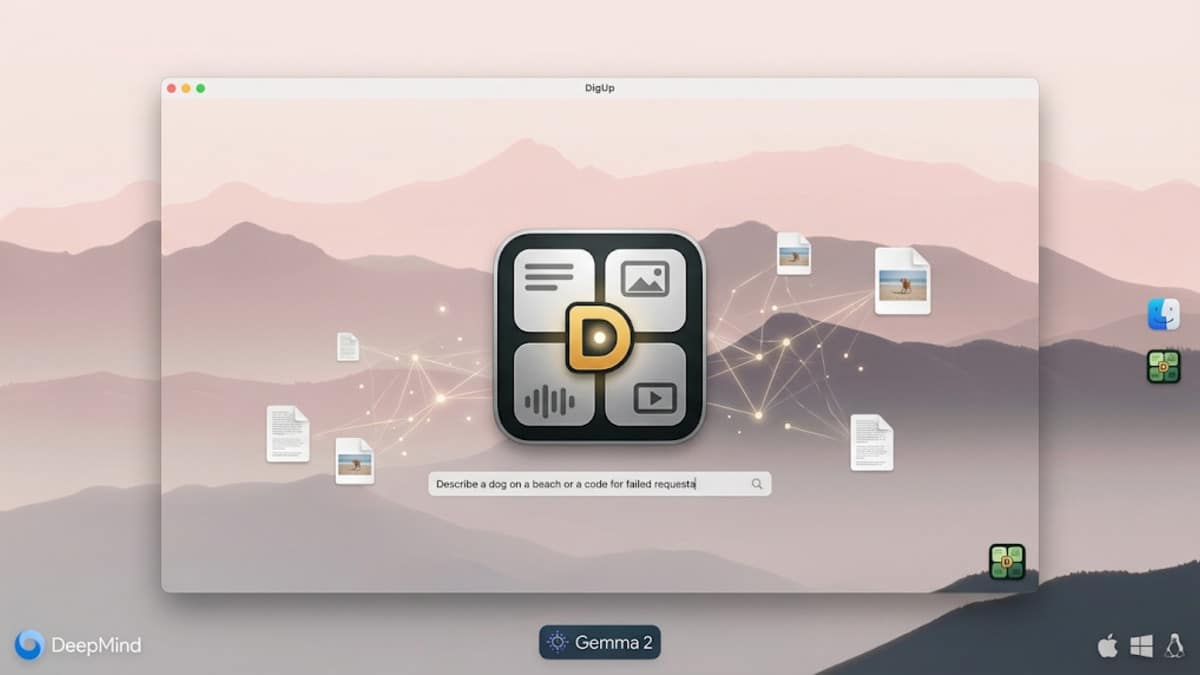Viewport: 1200px width, 675px height.
Task: Click the text document tile in DigUp logo
Action: (x=553, y=290)
